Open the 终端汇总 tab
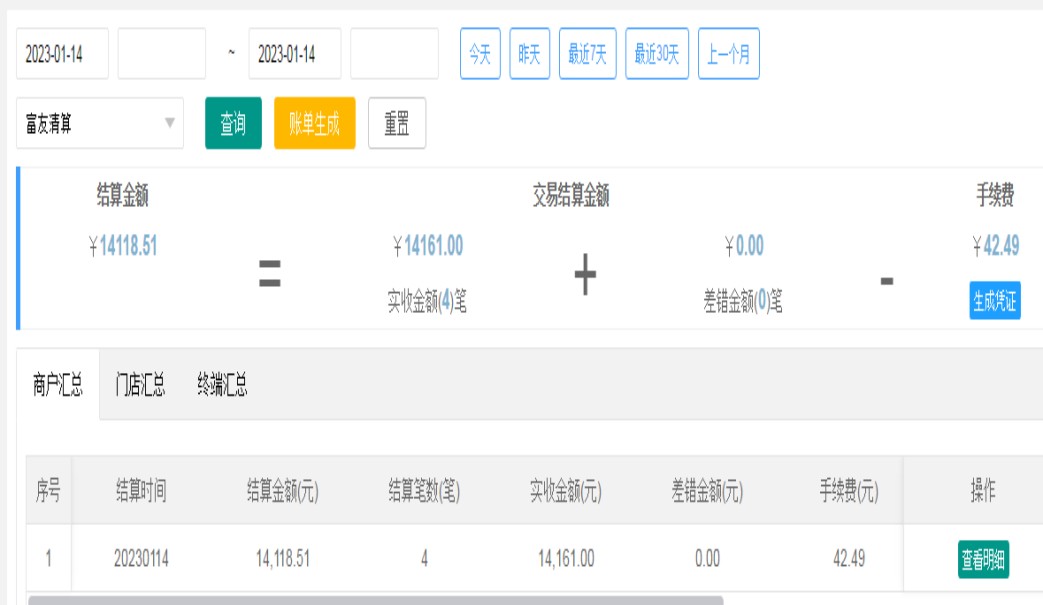 tap(222, 385)
